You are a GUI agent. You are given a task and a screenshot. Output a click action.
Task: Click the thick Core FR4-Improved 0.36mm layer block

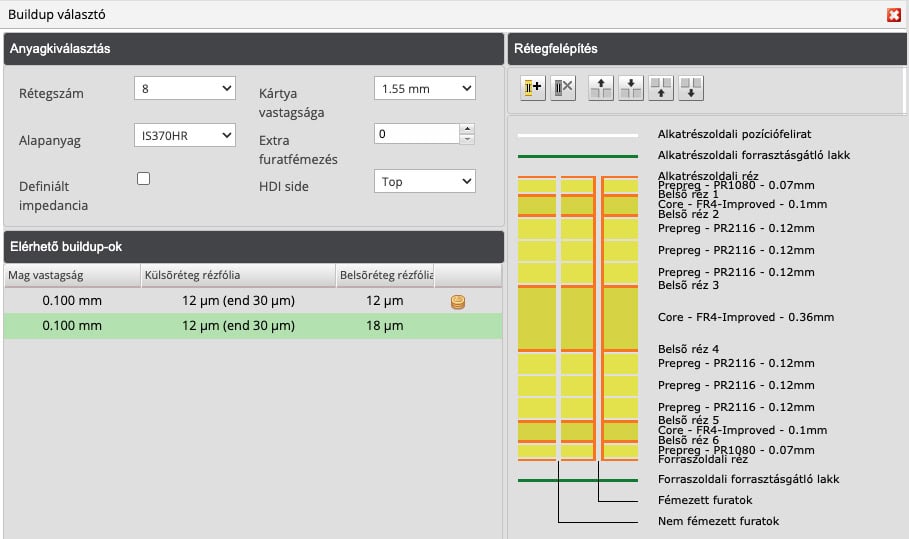click(539, 317)
